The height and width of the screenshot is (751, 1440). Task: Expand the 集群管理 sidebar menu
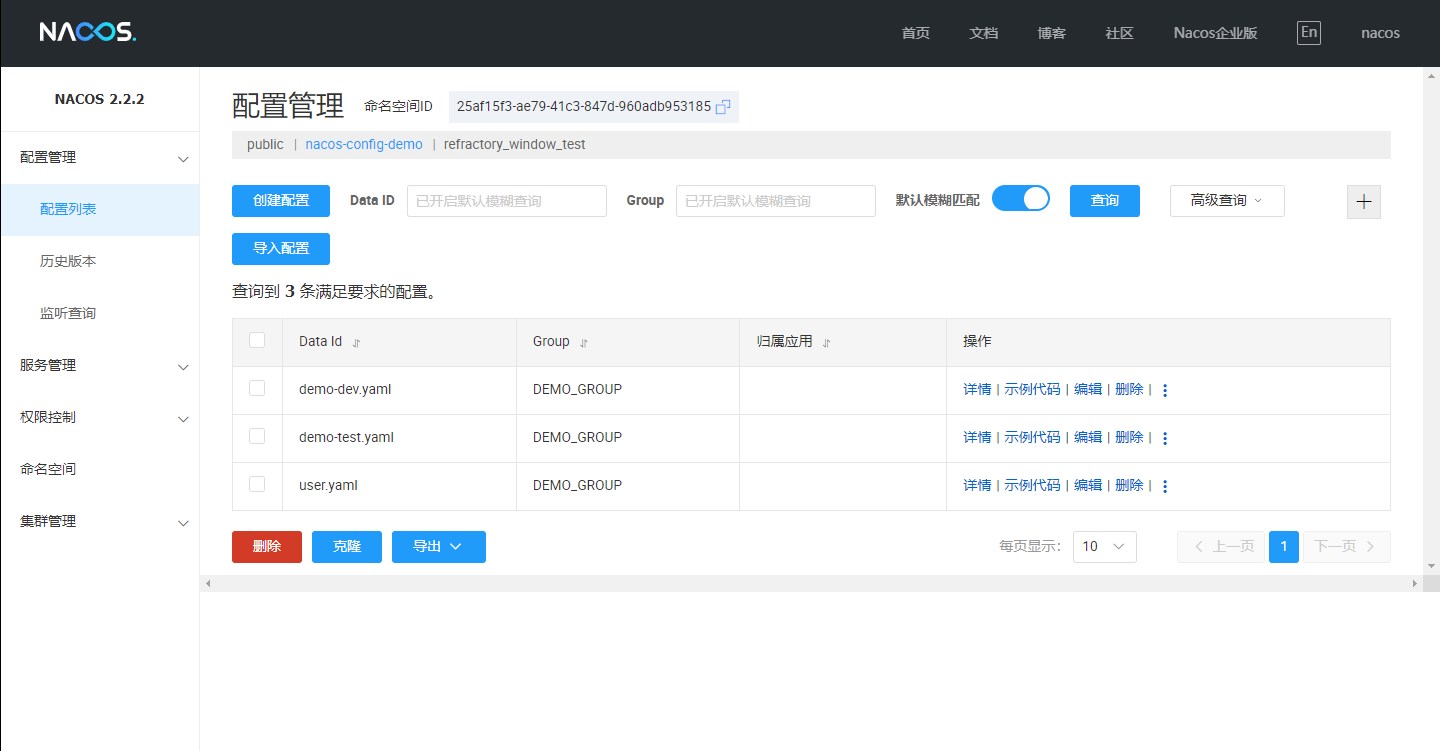tap(100, 522)
